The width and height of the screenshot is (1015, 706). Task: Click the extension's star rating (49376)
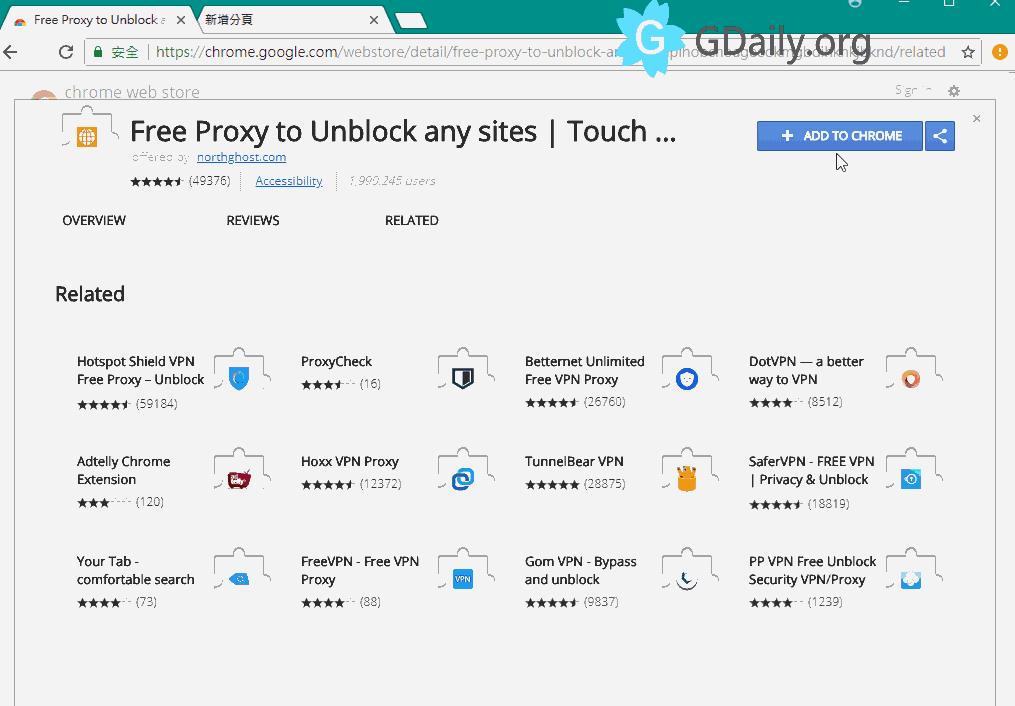point(180,181)
